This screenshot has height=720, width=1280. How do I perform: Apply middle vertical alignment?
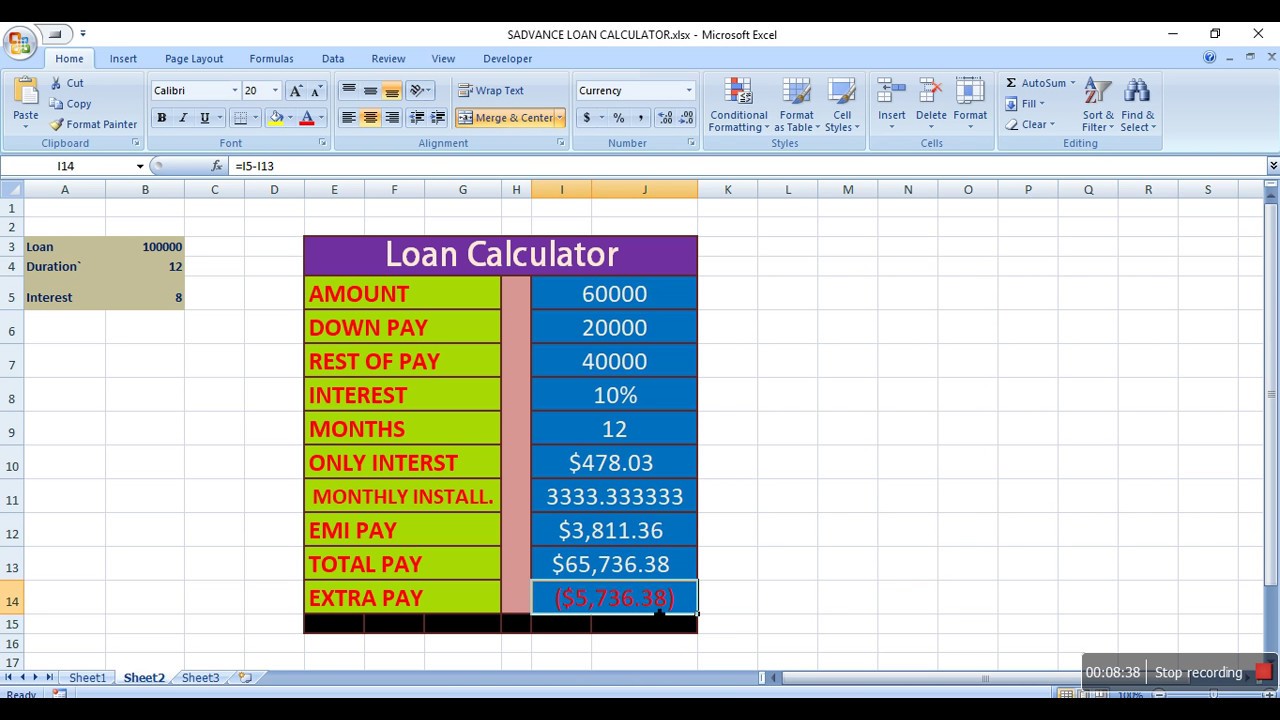click(x=370, y=91)
